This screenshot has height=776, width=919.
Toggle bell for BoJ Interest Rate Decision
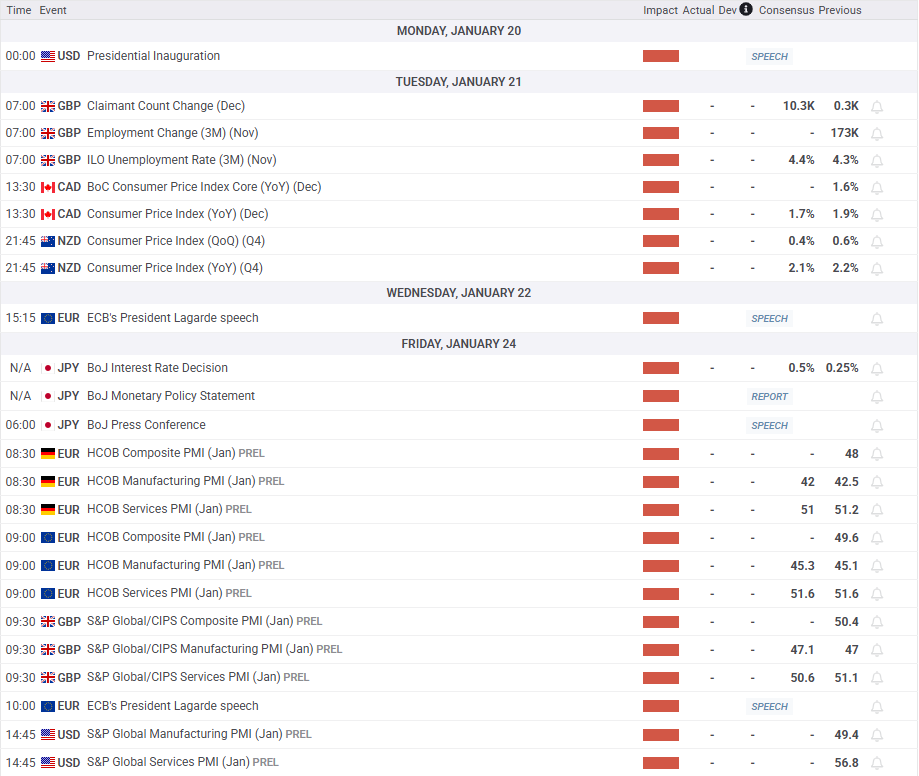(x=877, y=369)
